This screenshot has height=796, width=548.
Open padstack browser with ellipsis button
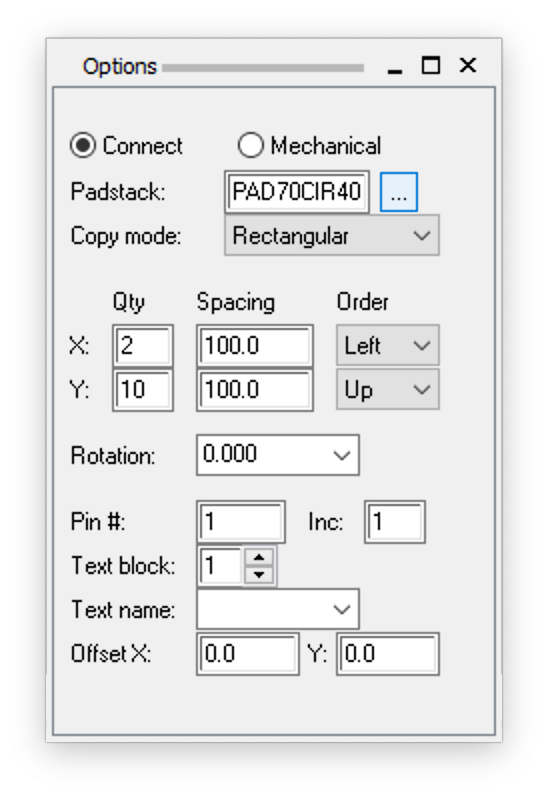tap(399, 192)
